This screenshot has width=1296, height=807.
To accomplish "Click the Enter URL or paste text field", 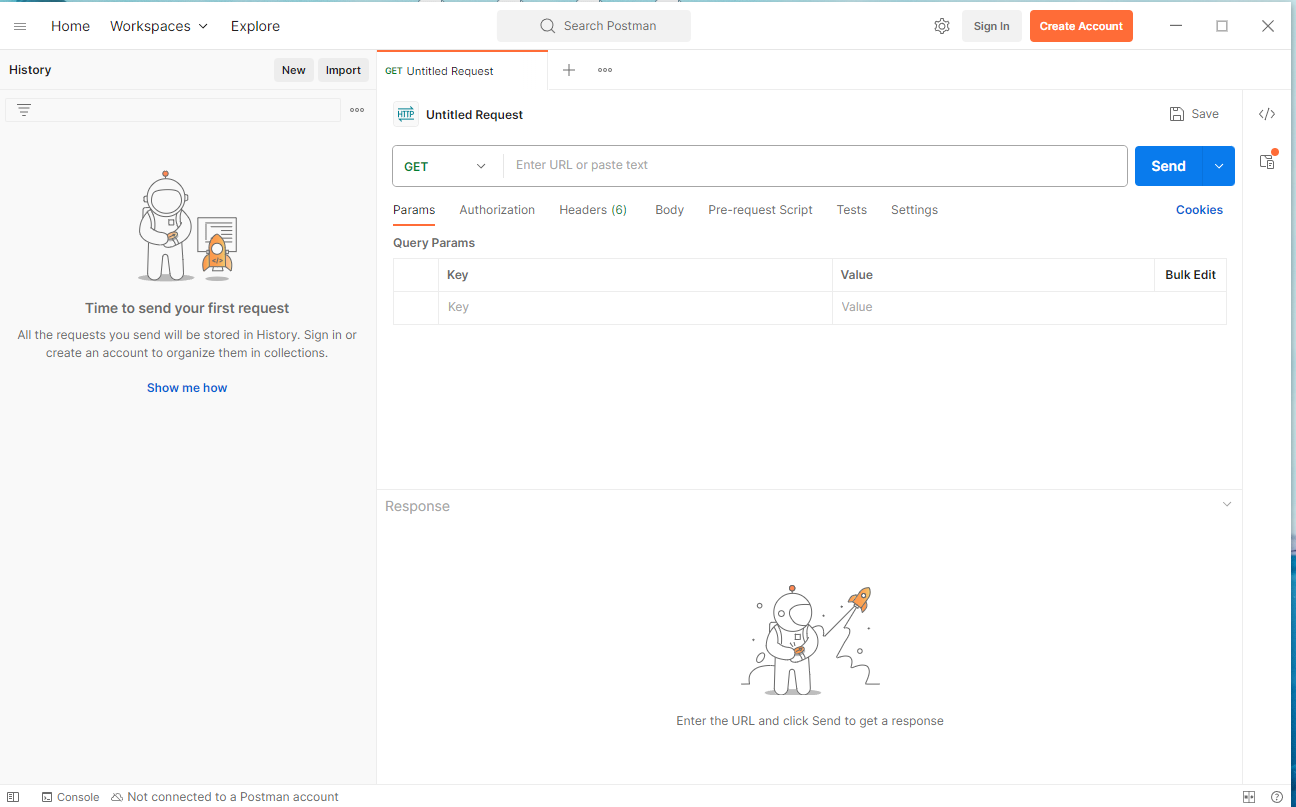I will point(815,166).
